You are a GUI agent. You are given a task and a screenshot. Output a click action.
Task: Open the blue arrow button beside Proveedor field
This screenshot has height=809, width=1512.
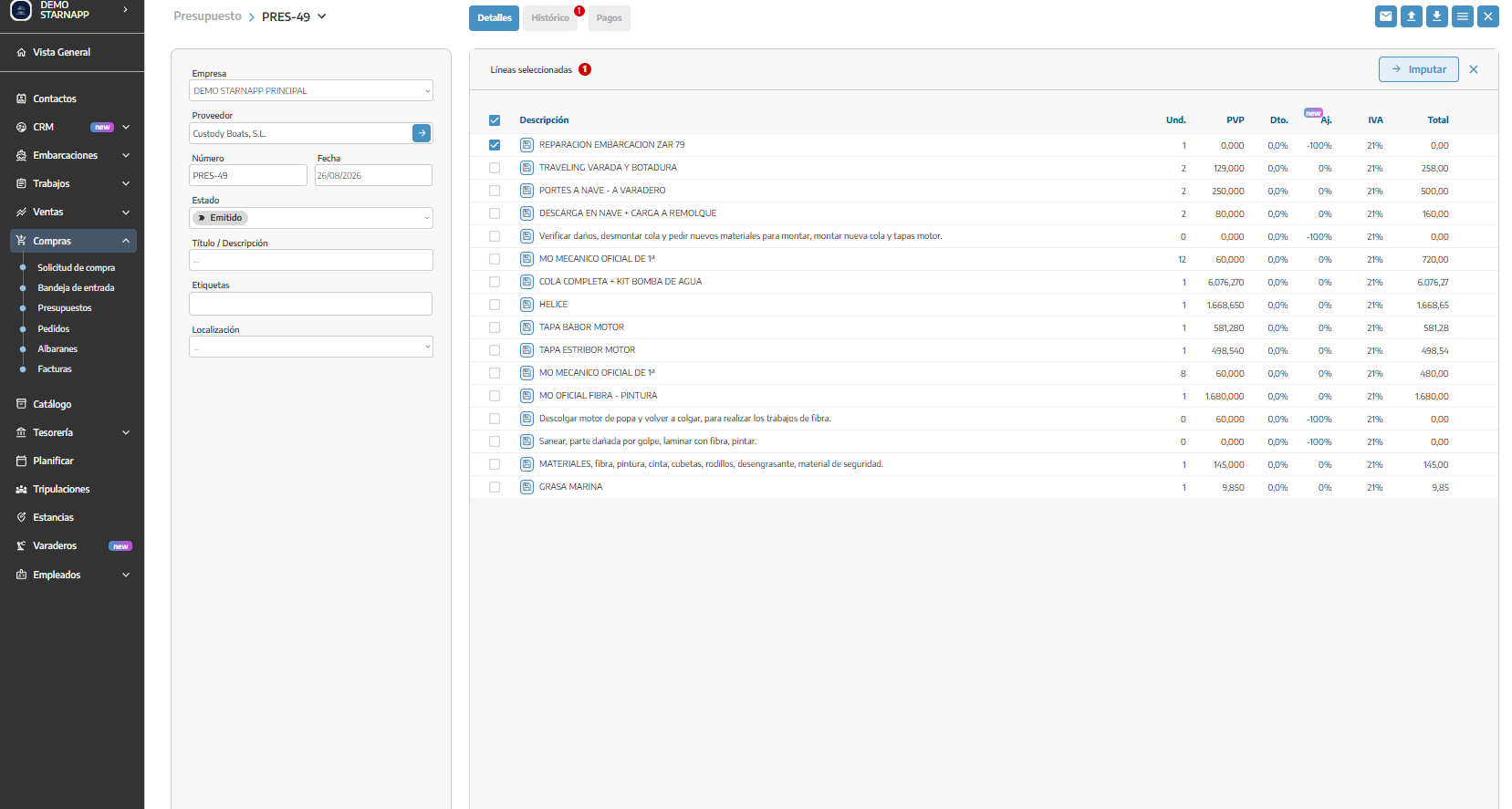[x=422, y=133]
